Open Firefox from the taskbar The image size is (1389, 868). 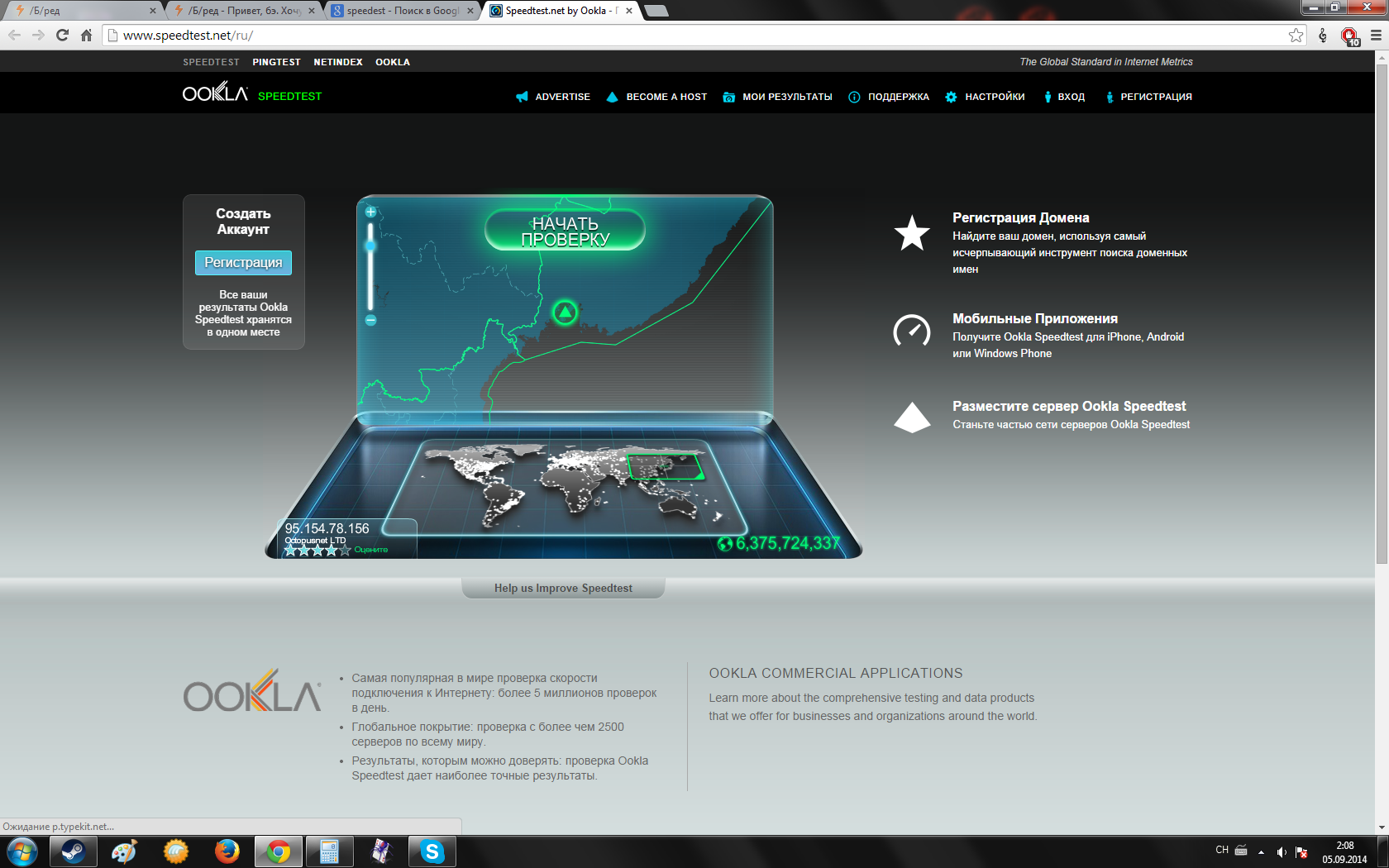coord(227,851)
